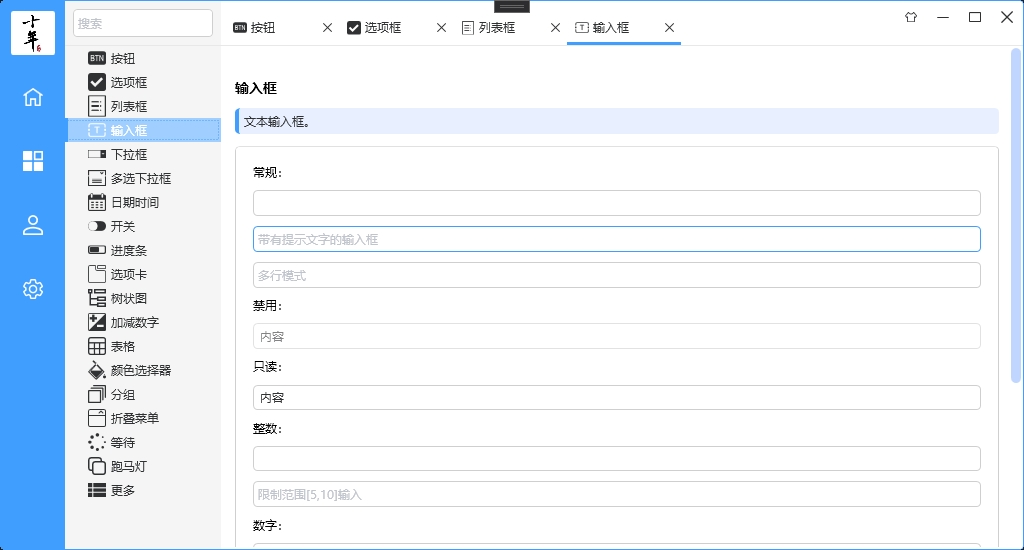Open the user profile icon in the blue sidebar
The width and height of the screenshot is (1024, 550).
[x=33, y=225]
